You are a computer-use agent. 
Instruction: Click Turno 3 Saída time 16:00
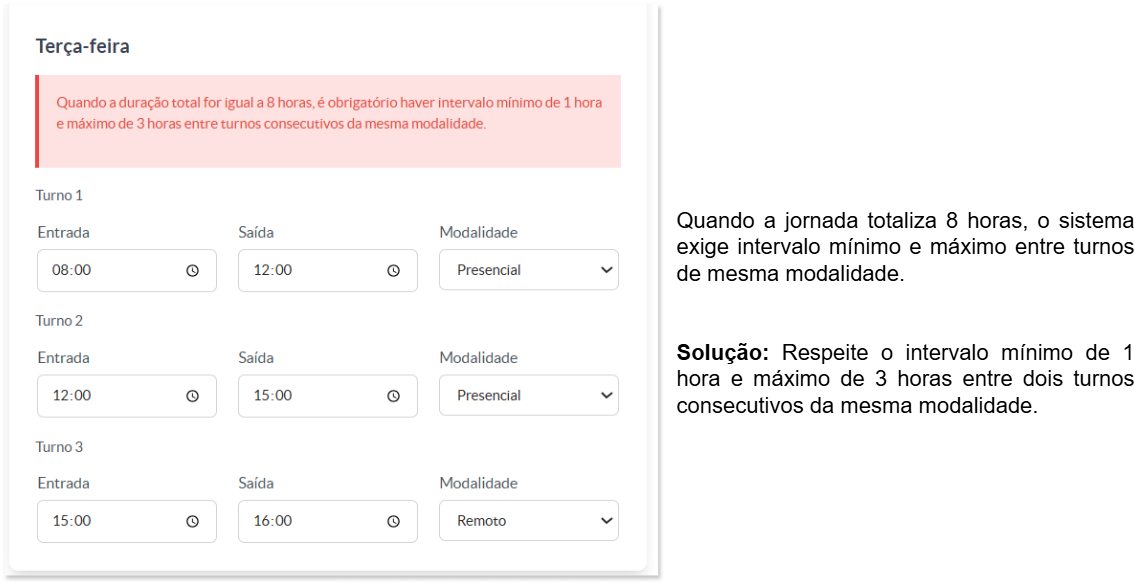(x=328, y=521)
